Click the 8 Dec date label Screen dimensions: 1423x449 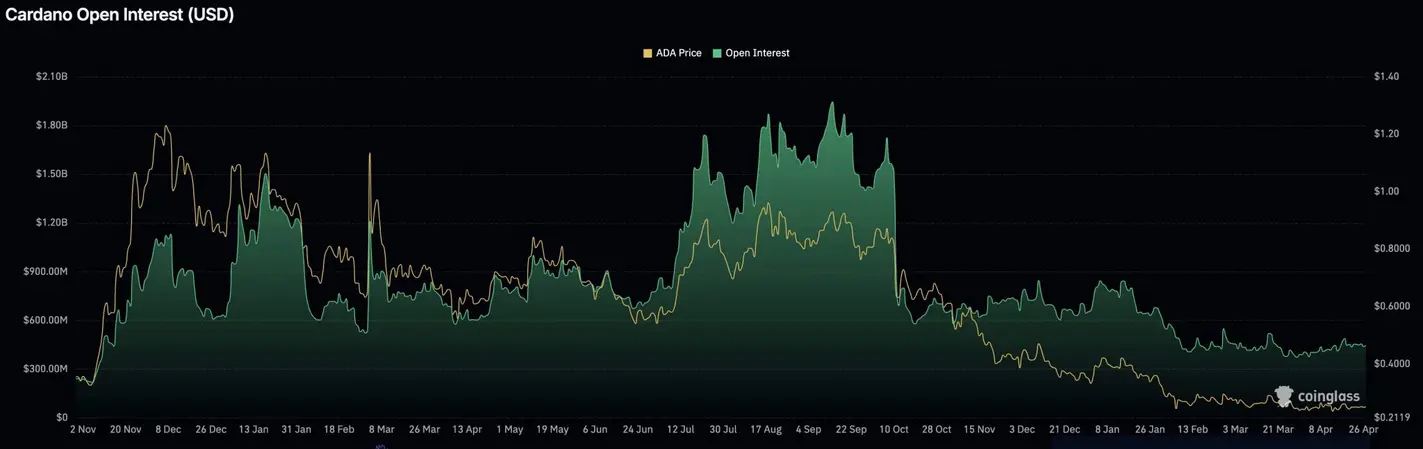click(167, 430)
